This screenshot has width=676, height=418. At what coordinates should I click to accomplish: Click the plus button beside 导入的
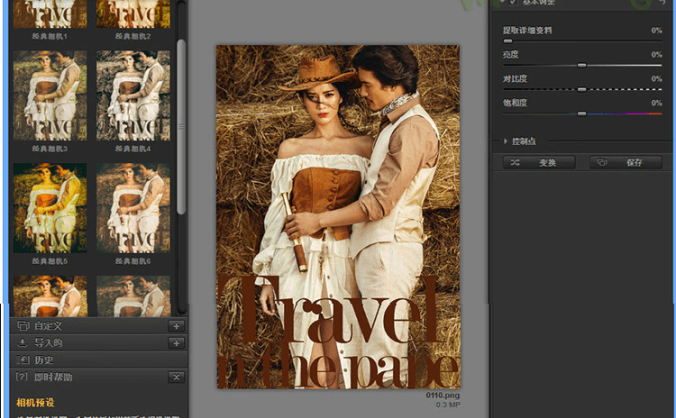point(176,343)
